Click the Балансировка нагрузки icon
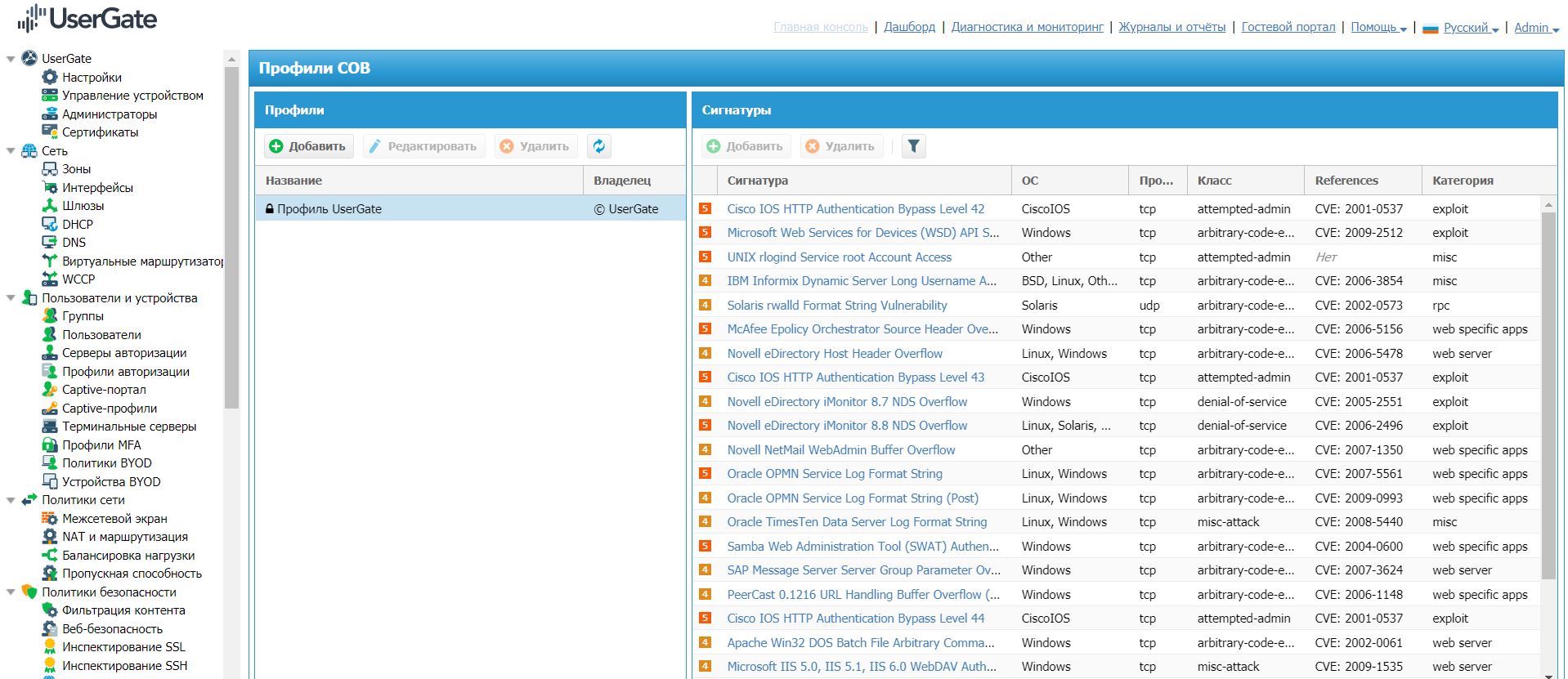The height and width of the screenshot is (679, 1568). point(50,556)
